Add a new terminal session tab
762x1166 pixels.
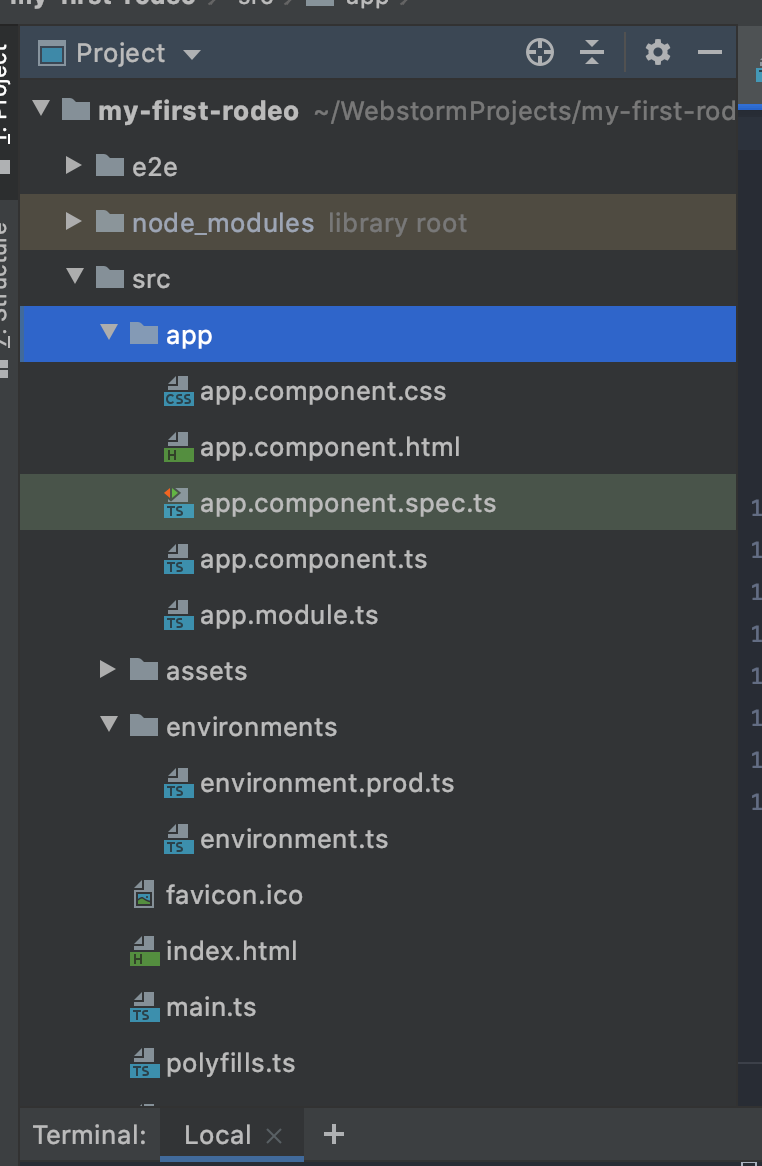[334, 1134]
